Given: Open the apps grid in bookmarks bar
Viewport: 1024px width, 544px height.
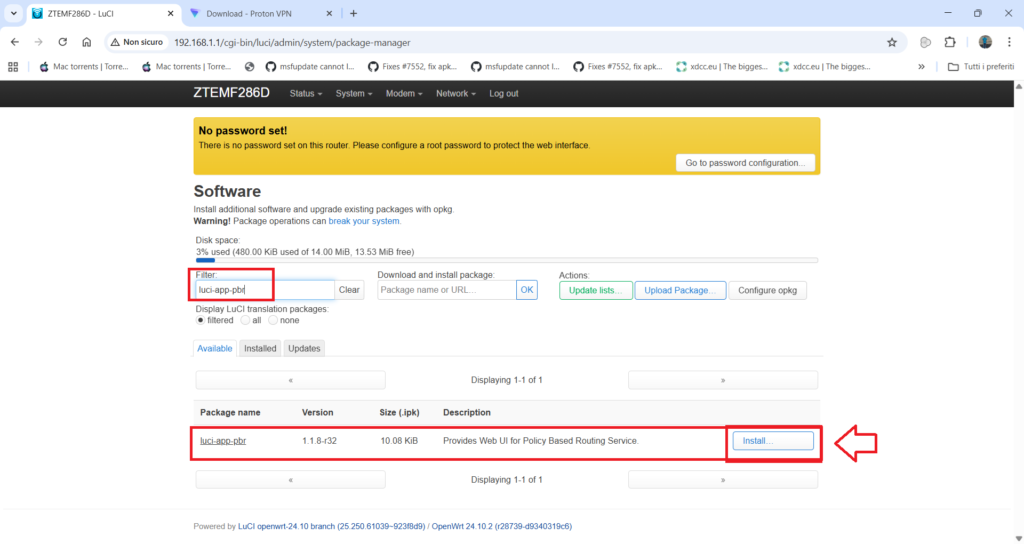Looking at the screenshot, I should click(13, 67).
